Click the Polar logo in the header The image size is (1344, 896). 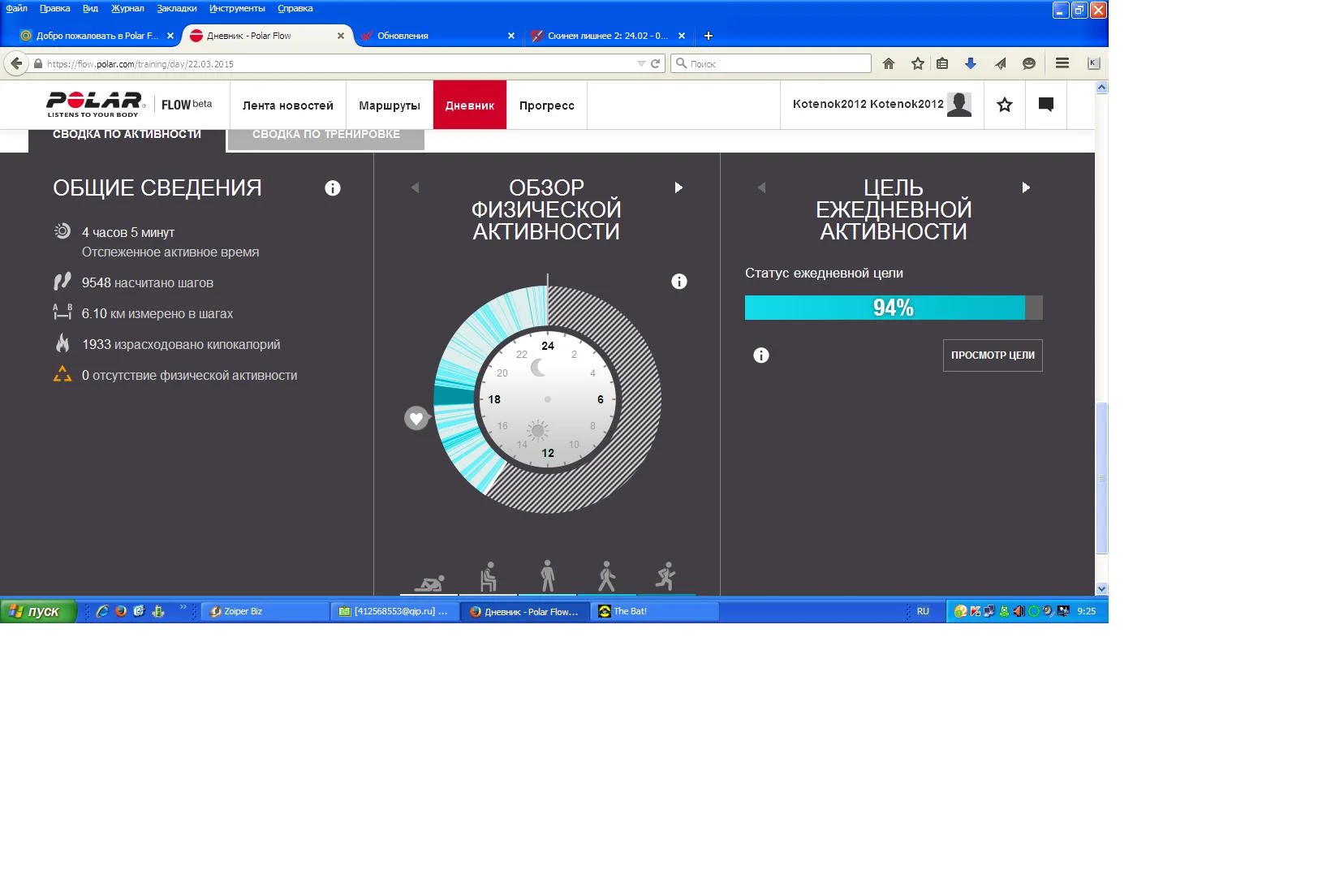click(x=96, y=104)
